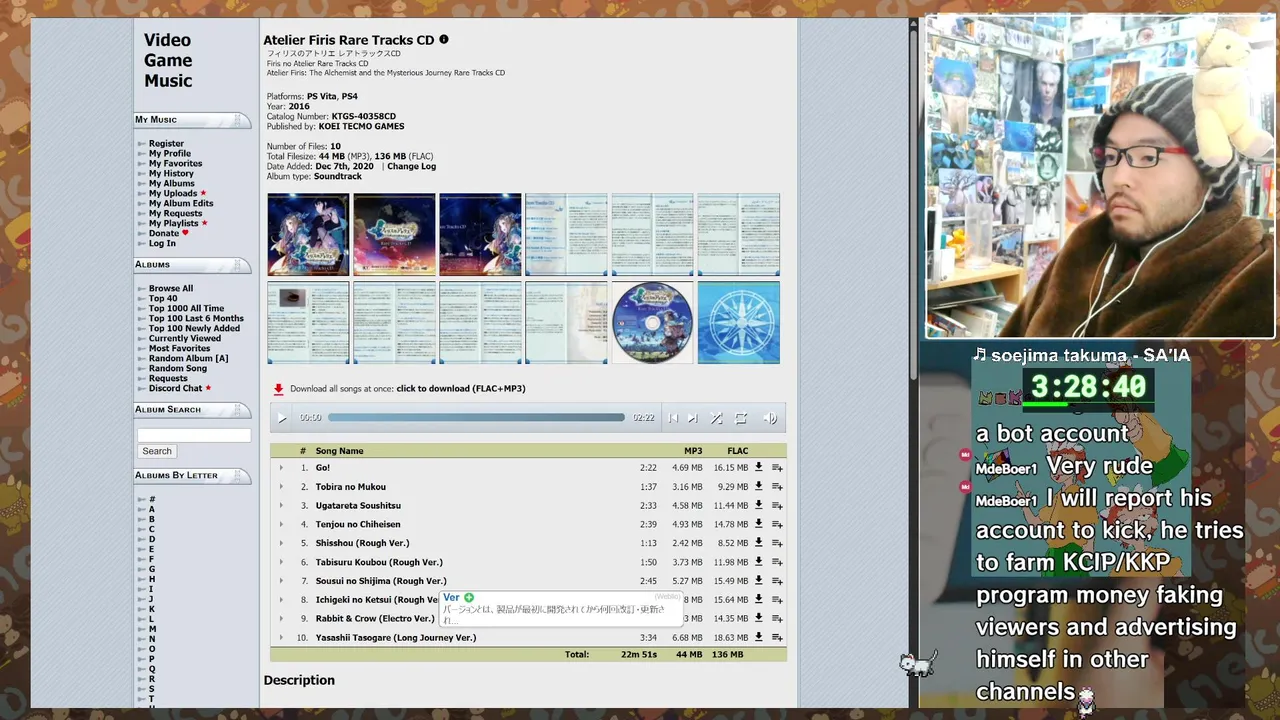
Task: Skip to previous track in player
Action: (x=673, y=418)
